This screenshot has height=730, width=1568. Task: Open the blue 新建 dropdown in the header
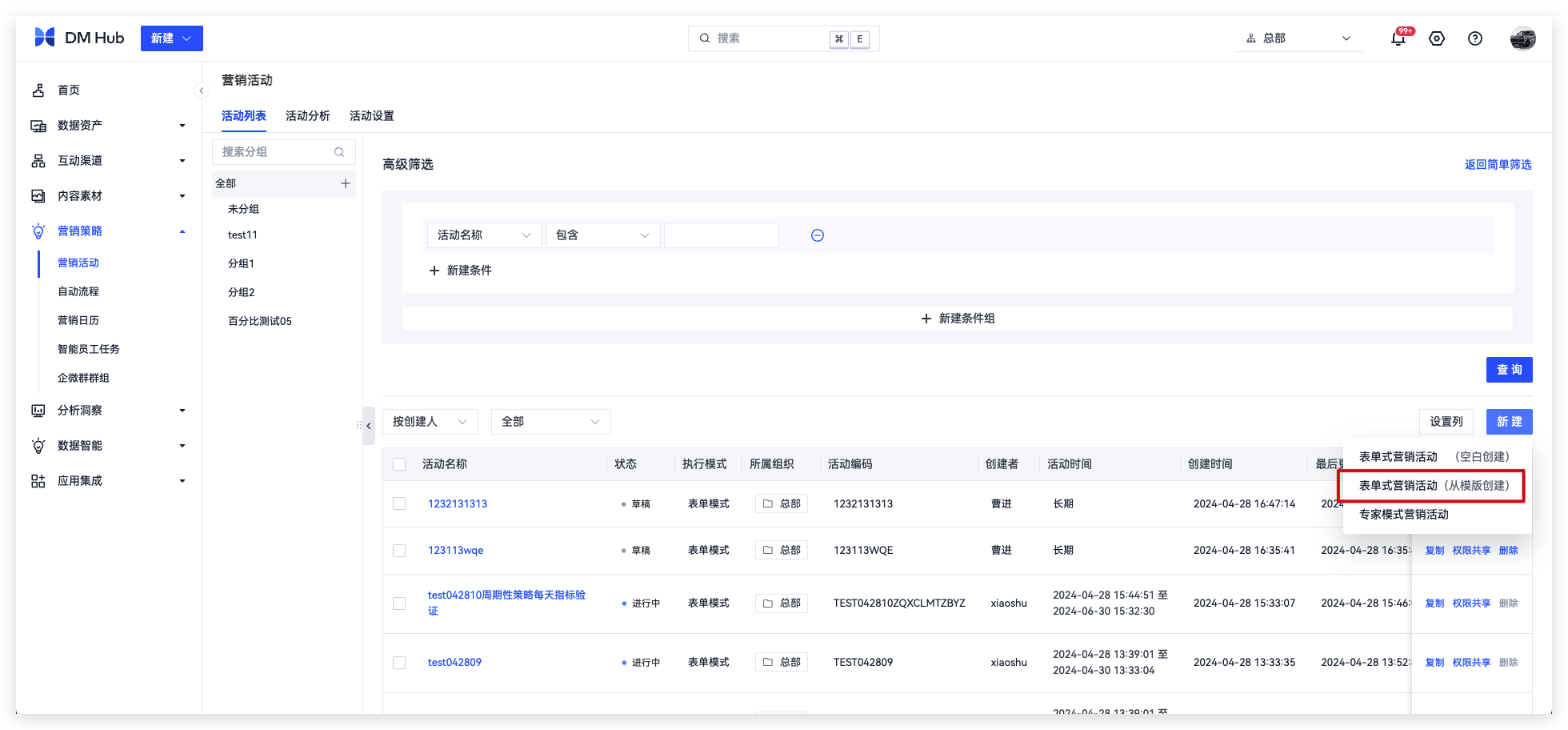(x=172, y=38)
